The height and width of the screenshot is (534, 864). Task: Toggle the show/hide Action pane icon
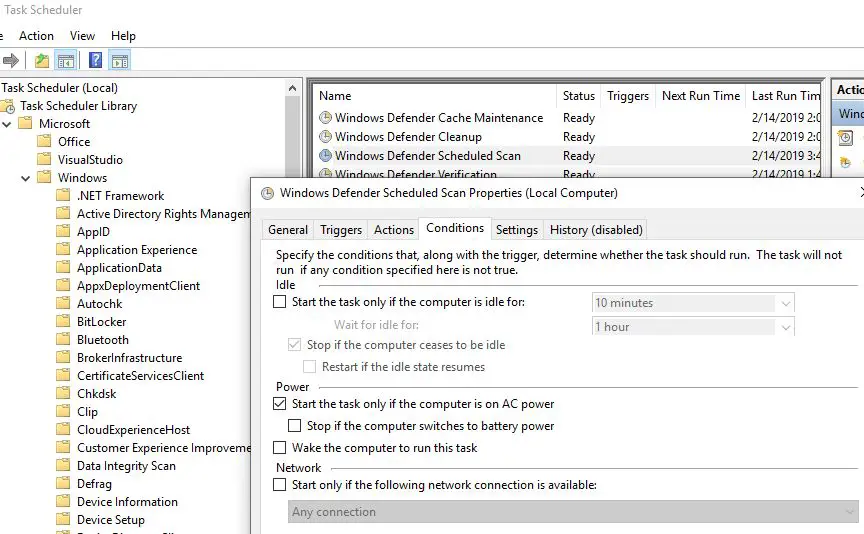(120, 61)
